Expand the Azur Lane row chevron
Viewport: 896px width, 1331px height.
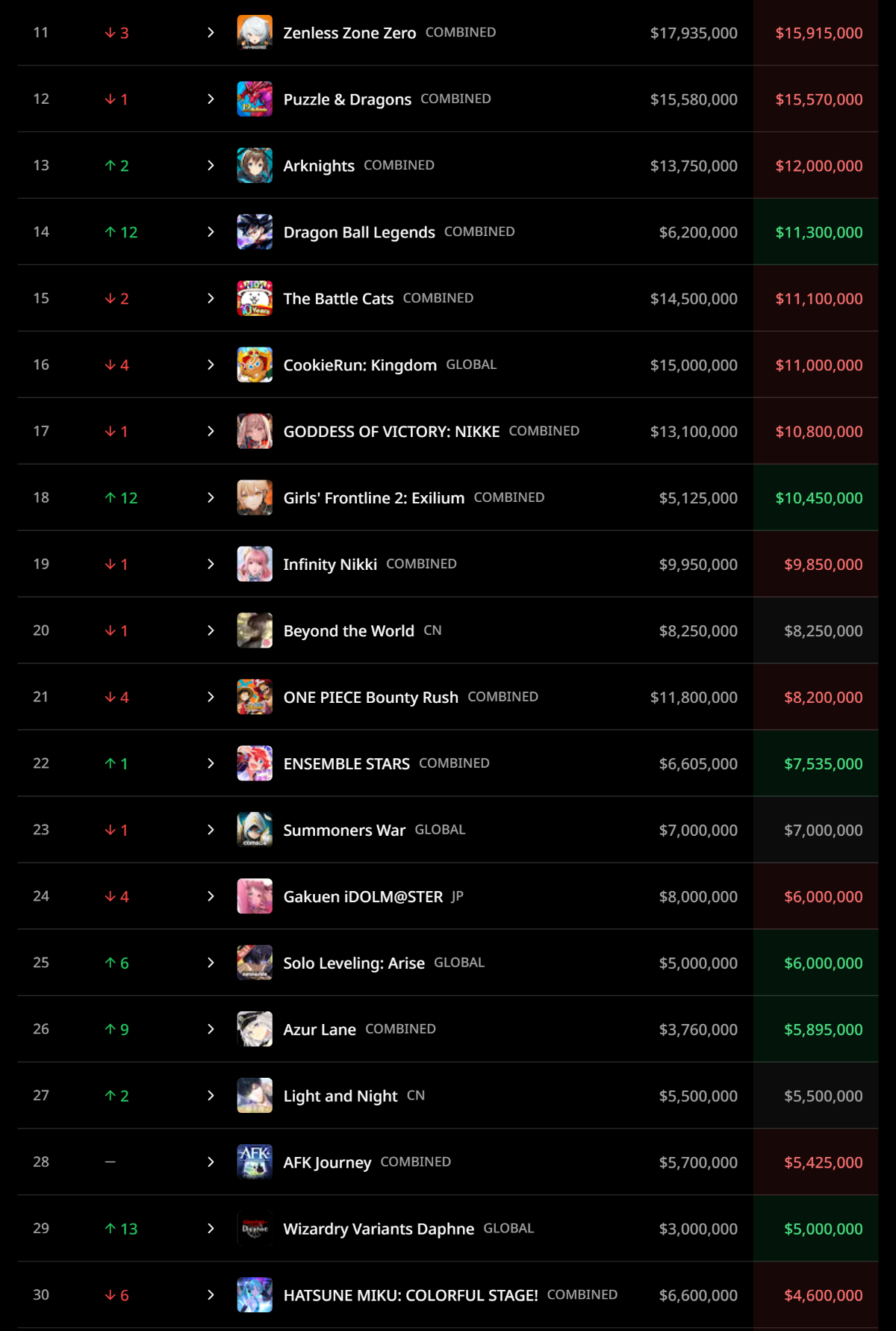point(211,1029)
